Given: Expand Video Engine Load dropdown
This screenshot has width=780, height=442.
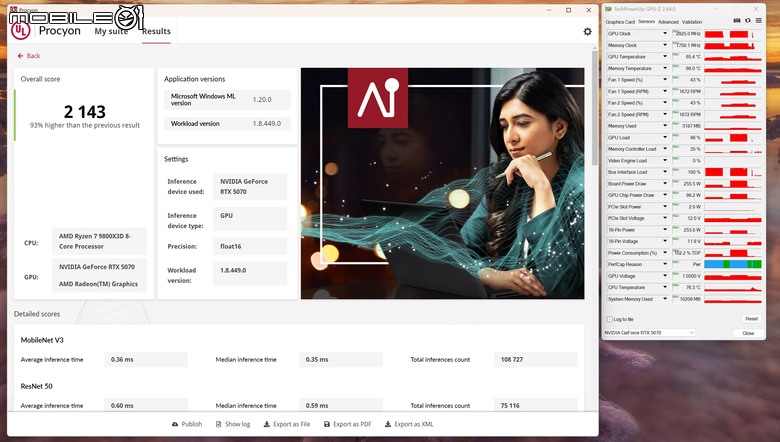Looking at the screenshot, I should (665, 161).
